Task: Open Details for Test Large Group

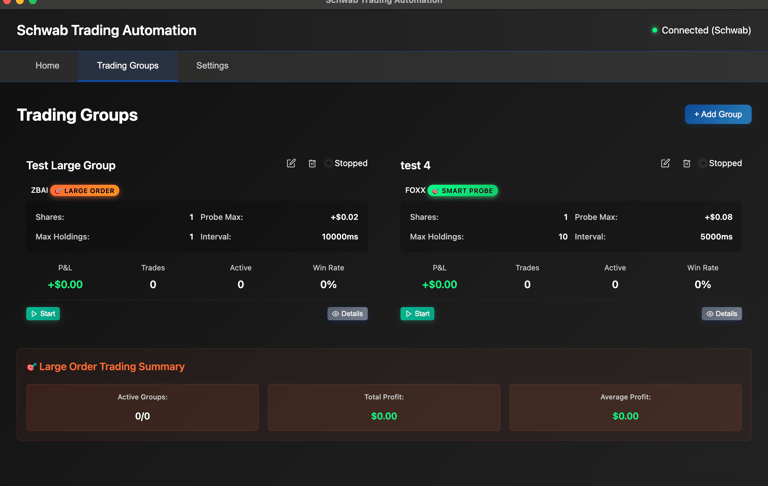Action: pos(347,314)
